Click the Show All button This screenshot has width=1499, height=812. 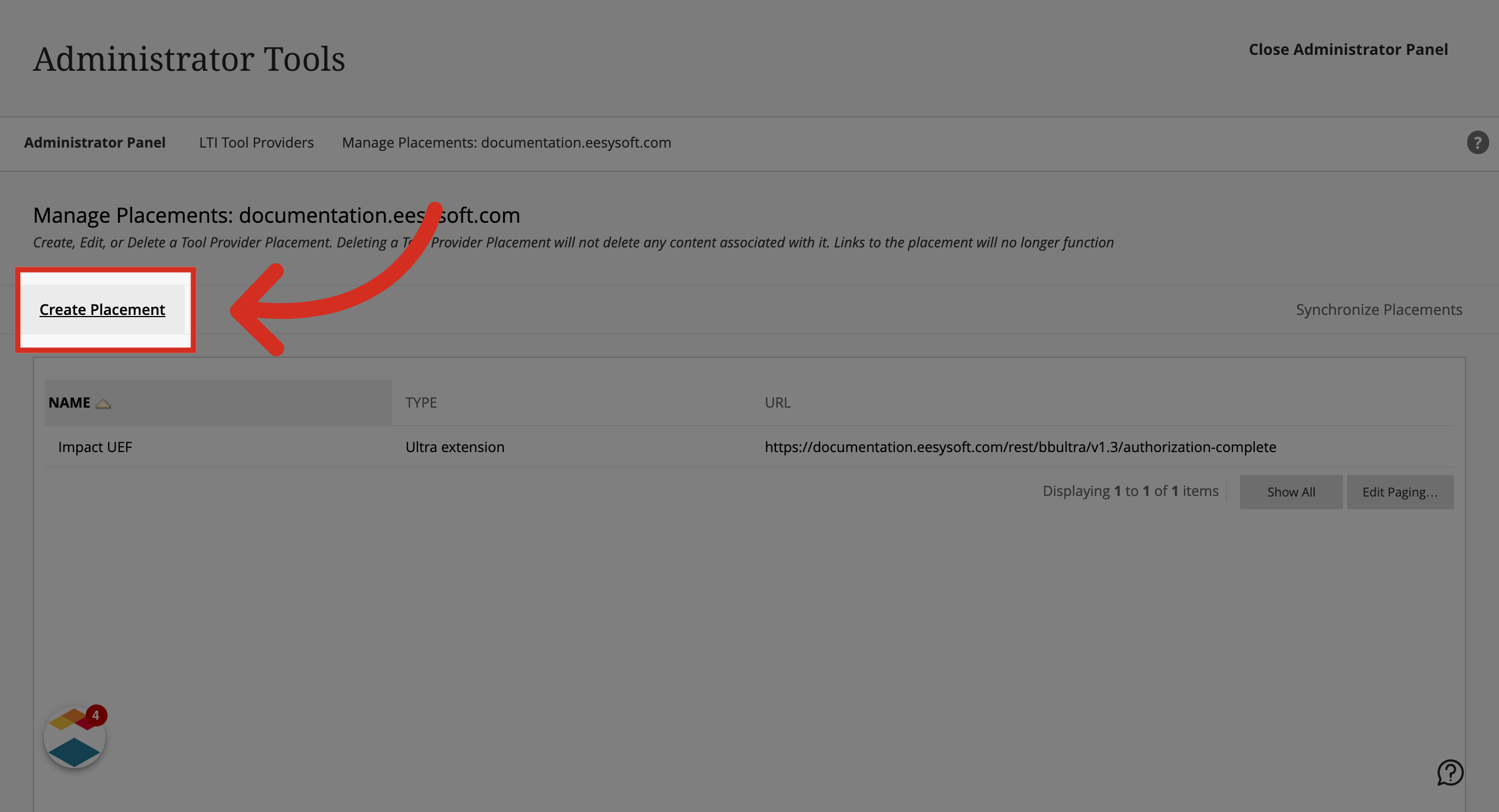pyautogui.click(x=1291, y=492)
